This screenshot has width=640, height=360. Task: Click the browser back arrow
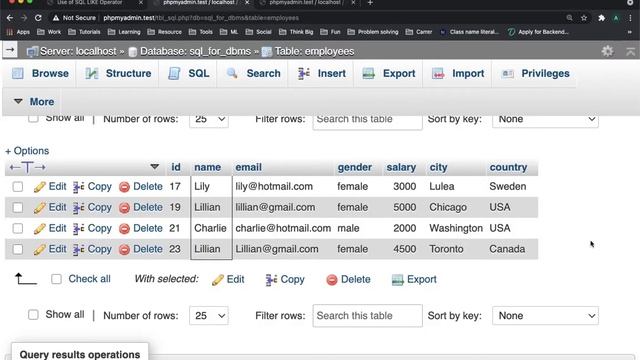pos(10,18)
